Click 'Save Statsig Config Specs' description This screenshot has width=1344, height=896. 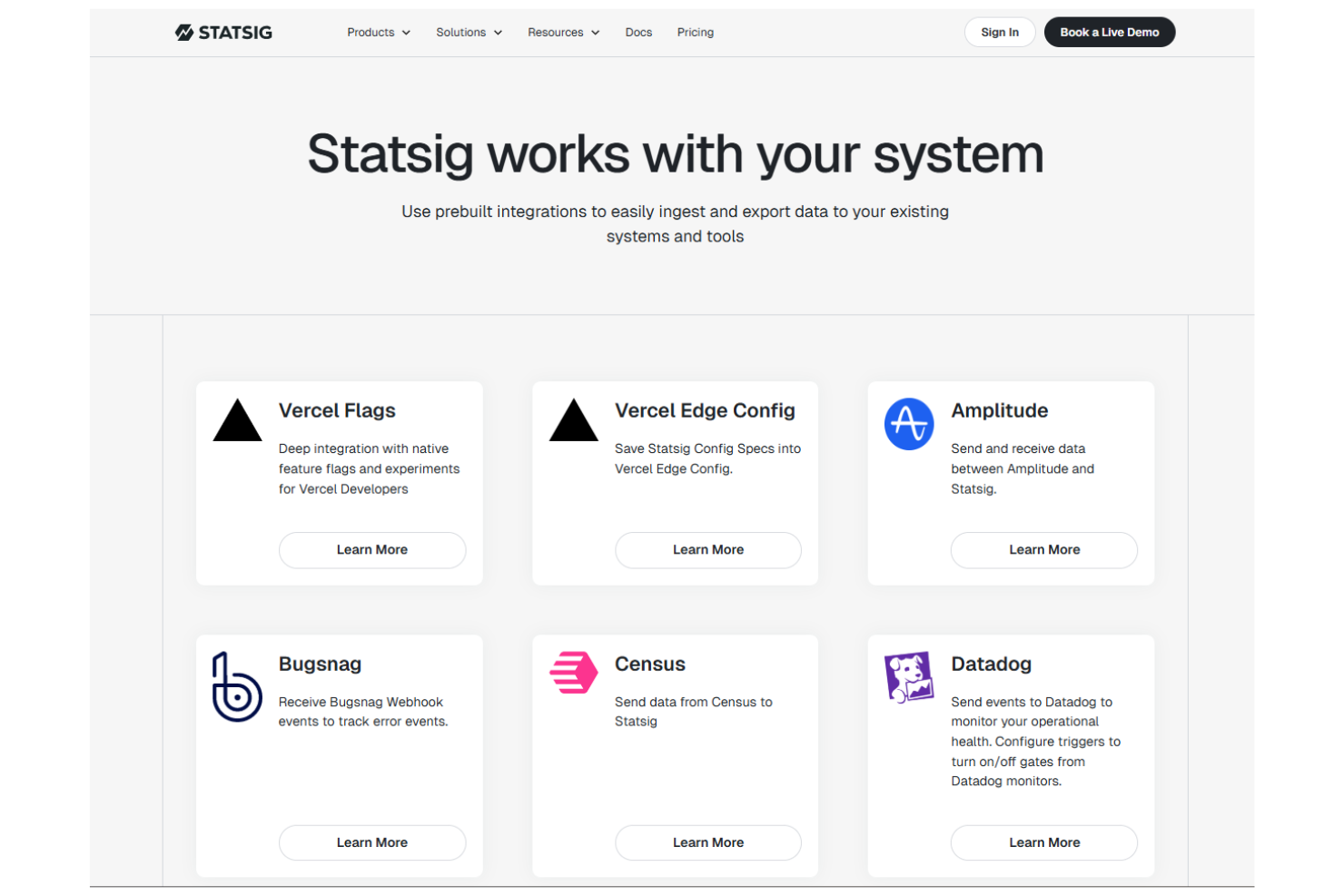tap(708, 458)
